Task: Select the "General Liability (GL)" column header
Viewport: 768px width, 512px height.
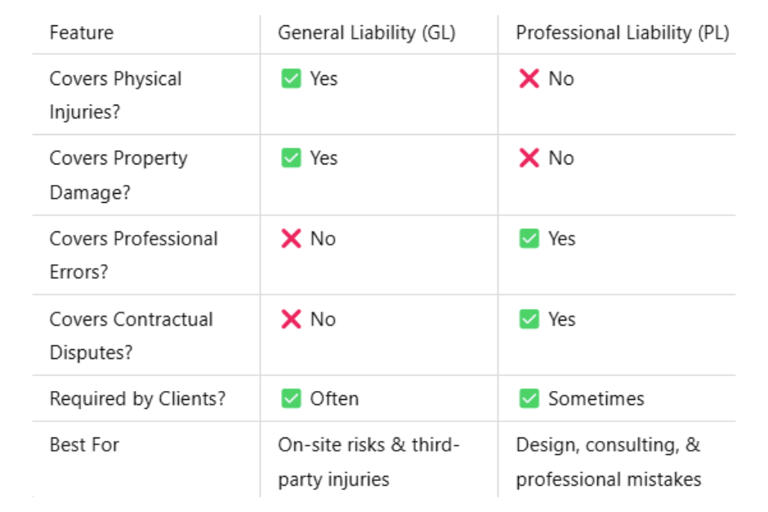Action: coord(366,33)
